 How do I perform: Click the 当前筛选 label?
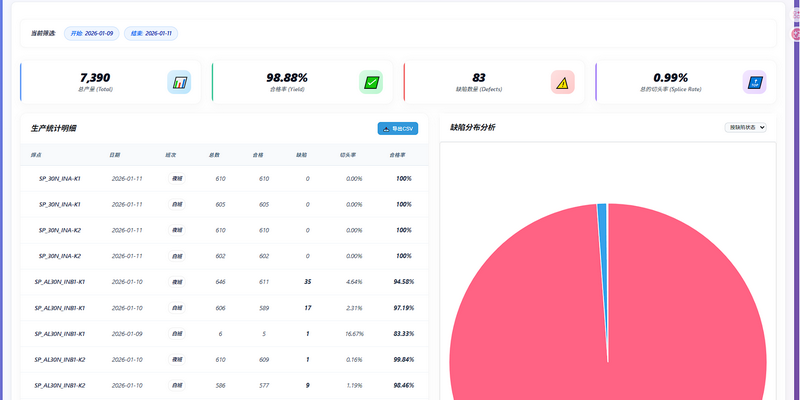[43, 34]
